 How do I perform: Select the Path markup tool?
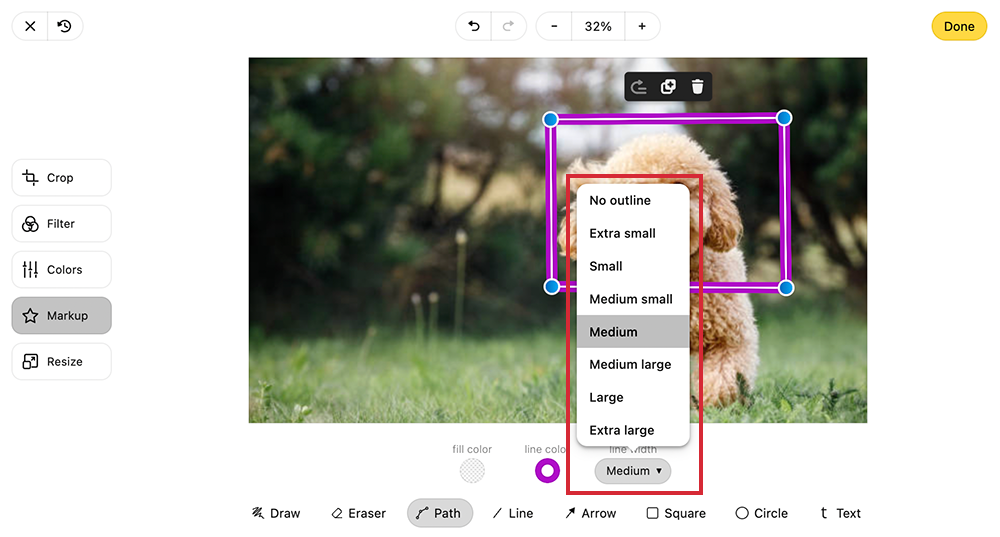pyautogui.click(x=439, y=513)
